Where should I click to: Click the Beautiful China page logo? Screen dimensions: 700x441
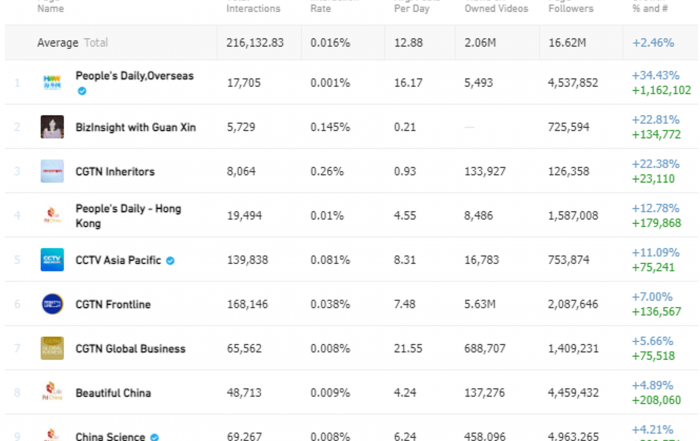(52, 392)
